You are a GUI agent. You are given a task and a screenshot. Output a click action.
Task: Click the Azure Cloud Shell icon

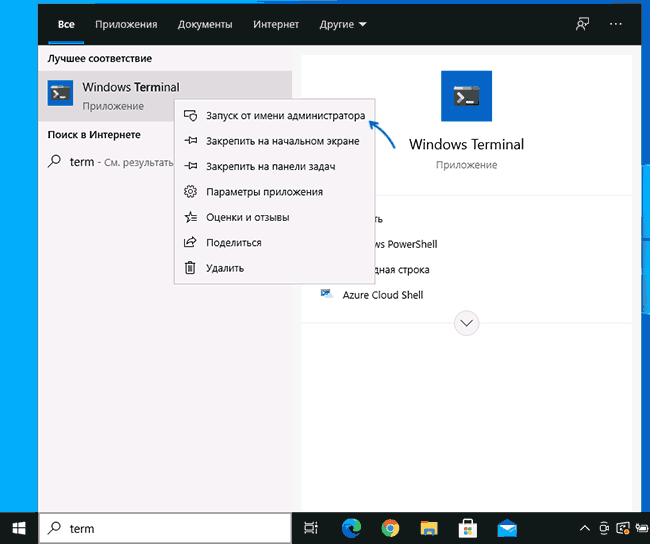tap(327, 294)
